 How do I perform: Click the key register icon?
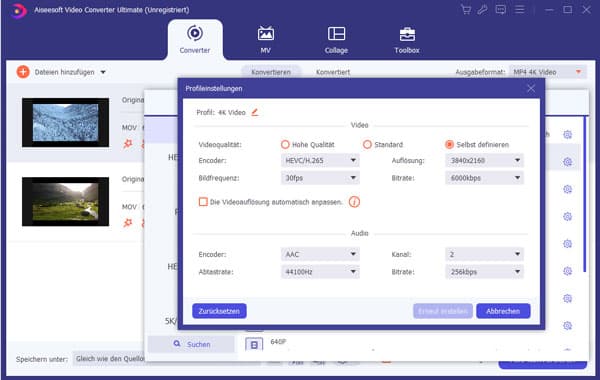click(483, 10)
